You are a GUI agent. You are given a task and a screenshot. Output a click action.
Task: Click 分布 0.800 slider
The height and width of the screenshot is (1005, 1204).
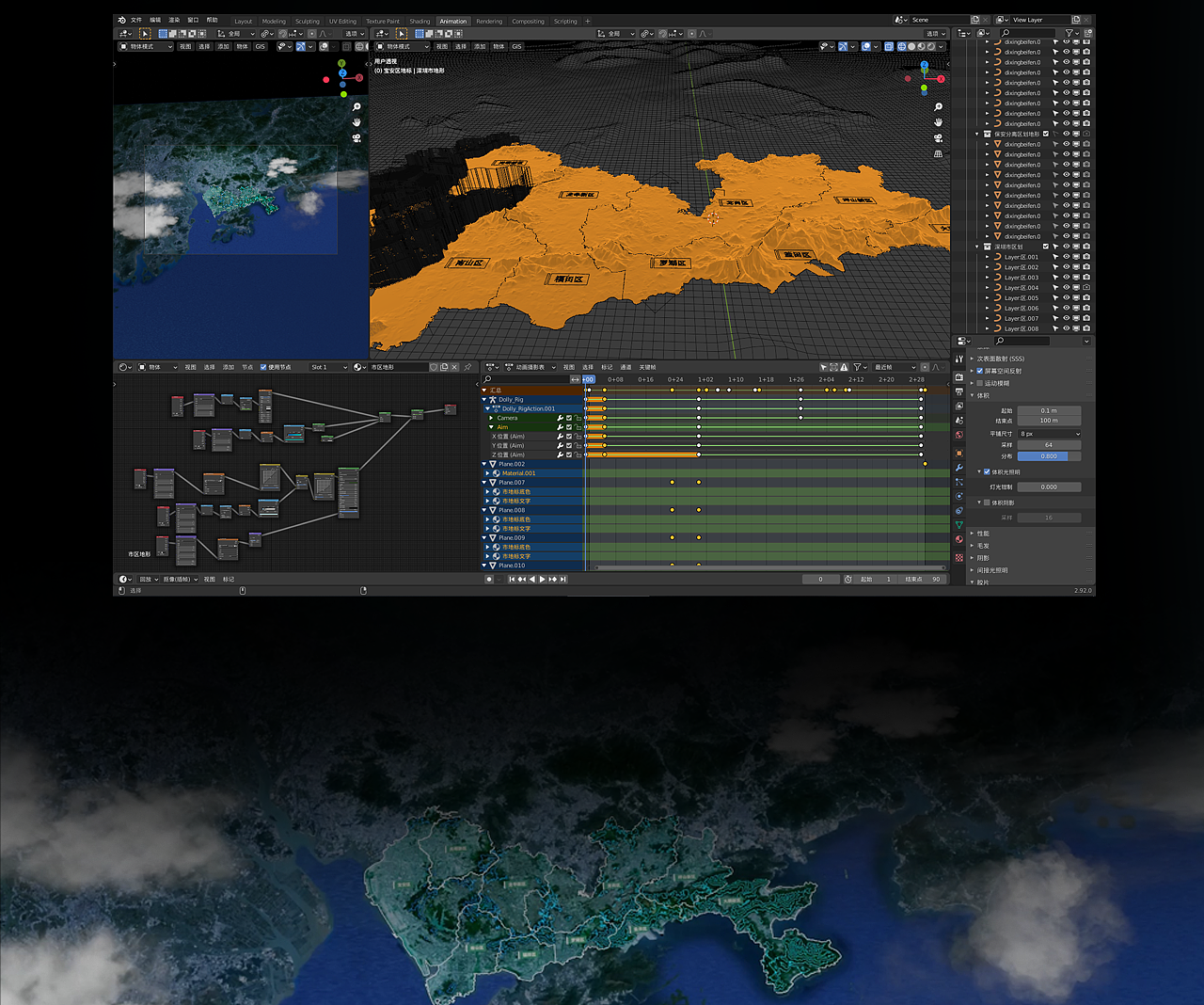(x=1049, y=456)
